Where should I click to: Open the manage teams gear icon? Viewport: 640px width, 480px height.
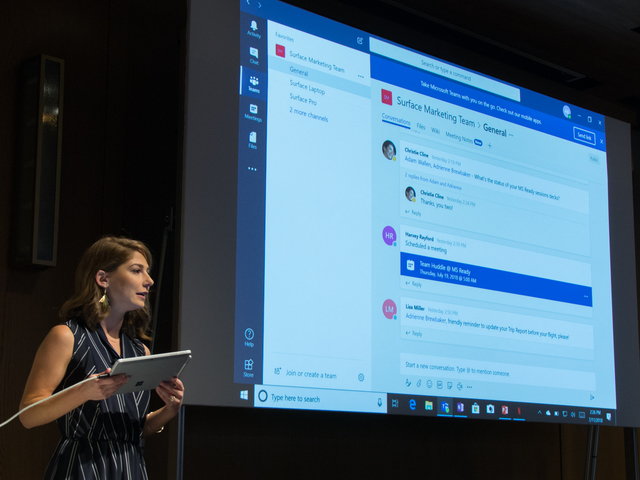[361, 377]
